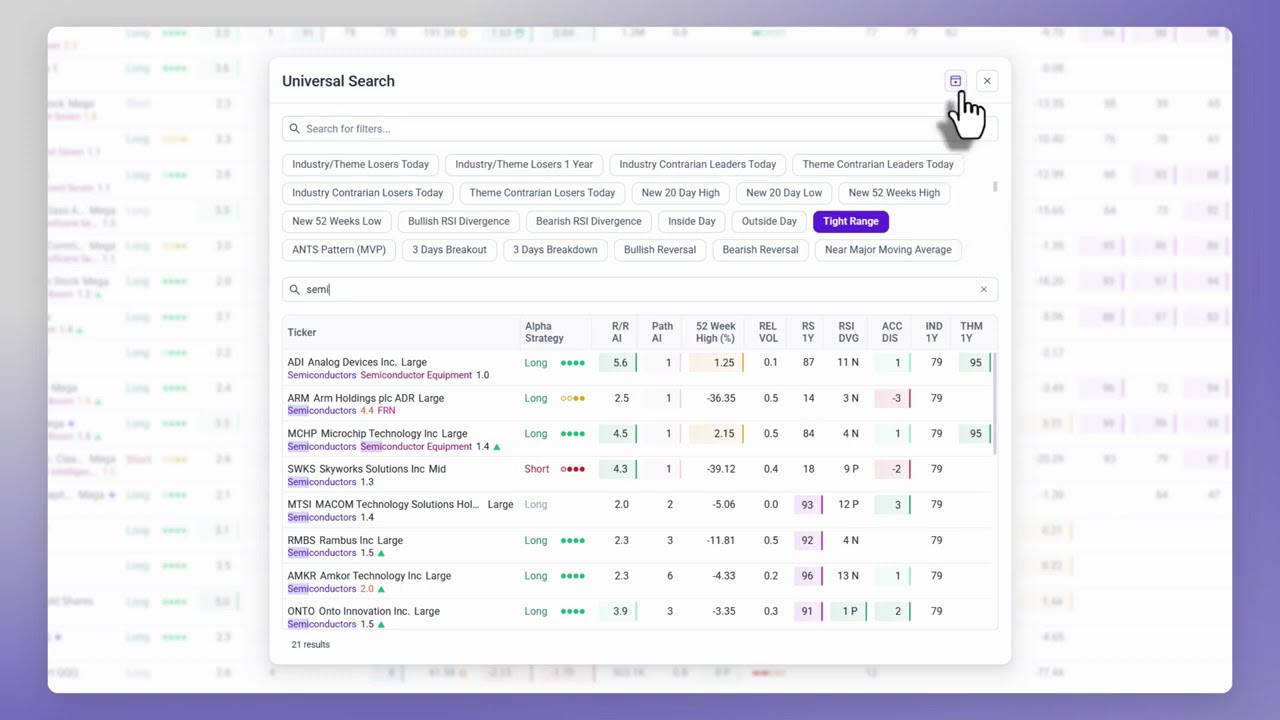This screenshot has height=720, width=1280.
Task: Apply the Inside Day filter
Action: click(x=691, y=221)
